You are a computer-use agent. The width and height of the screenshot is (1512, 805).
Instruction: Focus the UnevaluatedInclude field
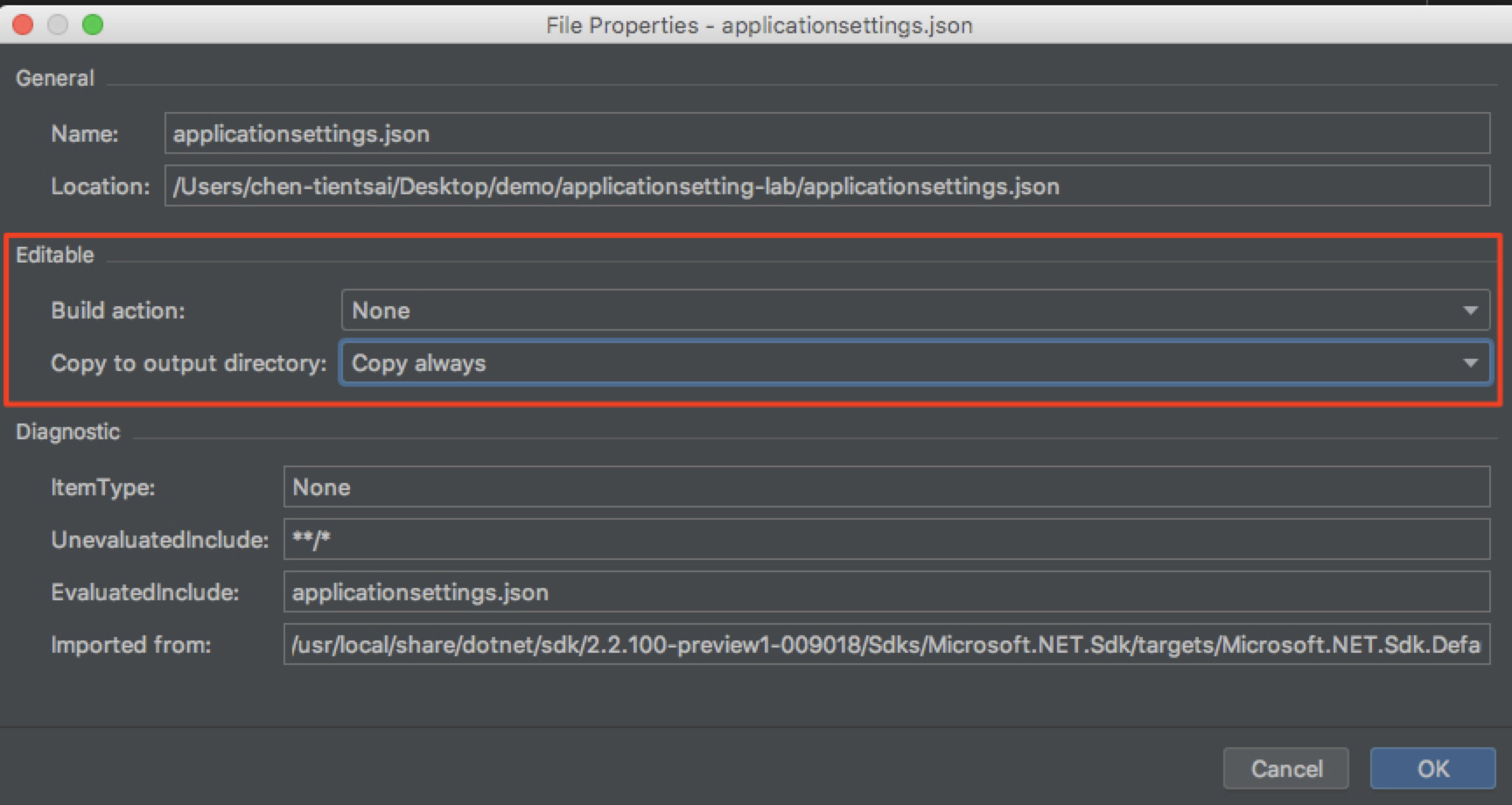click(x=885, y=540)
